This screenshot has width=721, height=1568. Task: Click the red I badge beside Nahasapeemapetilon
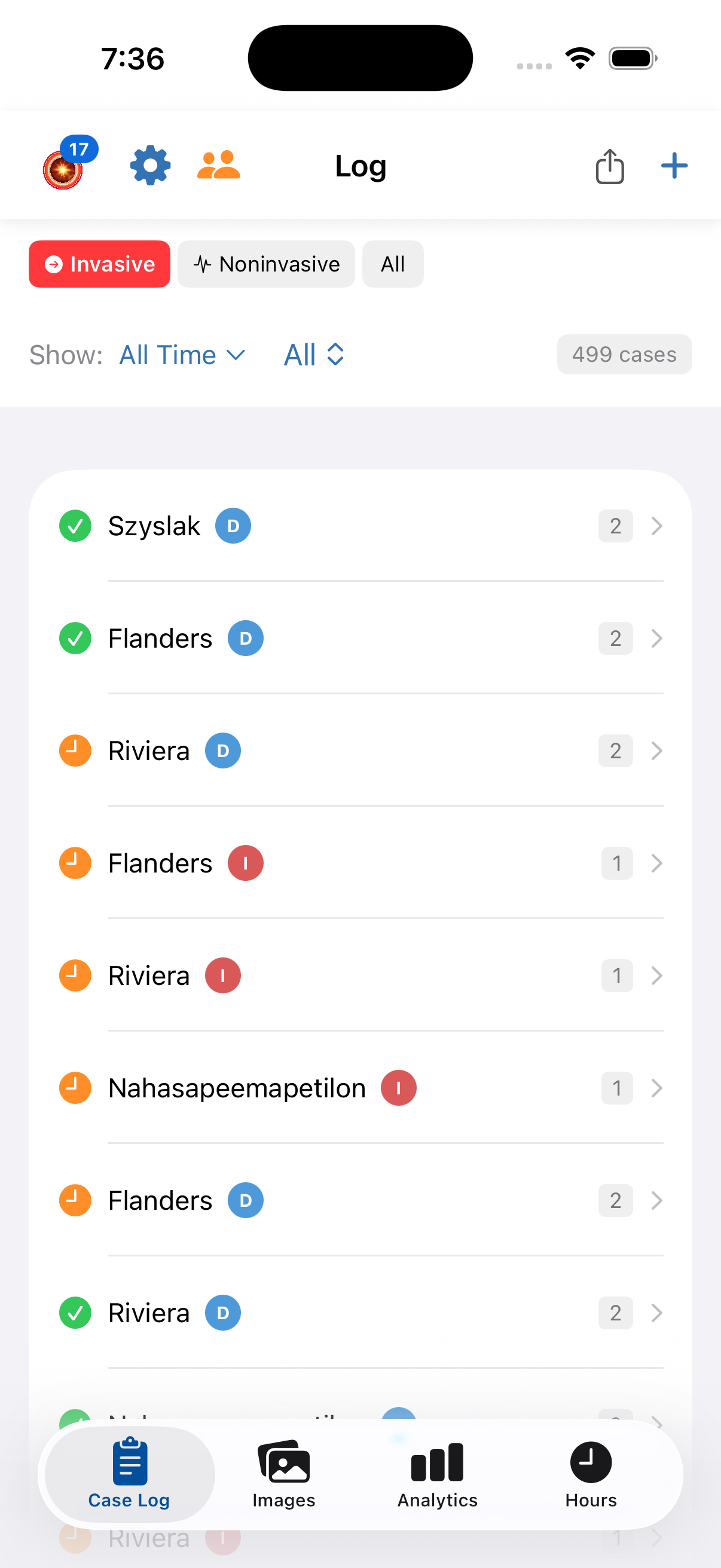coord(399,1088)
